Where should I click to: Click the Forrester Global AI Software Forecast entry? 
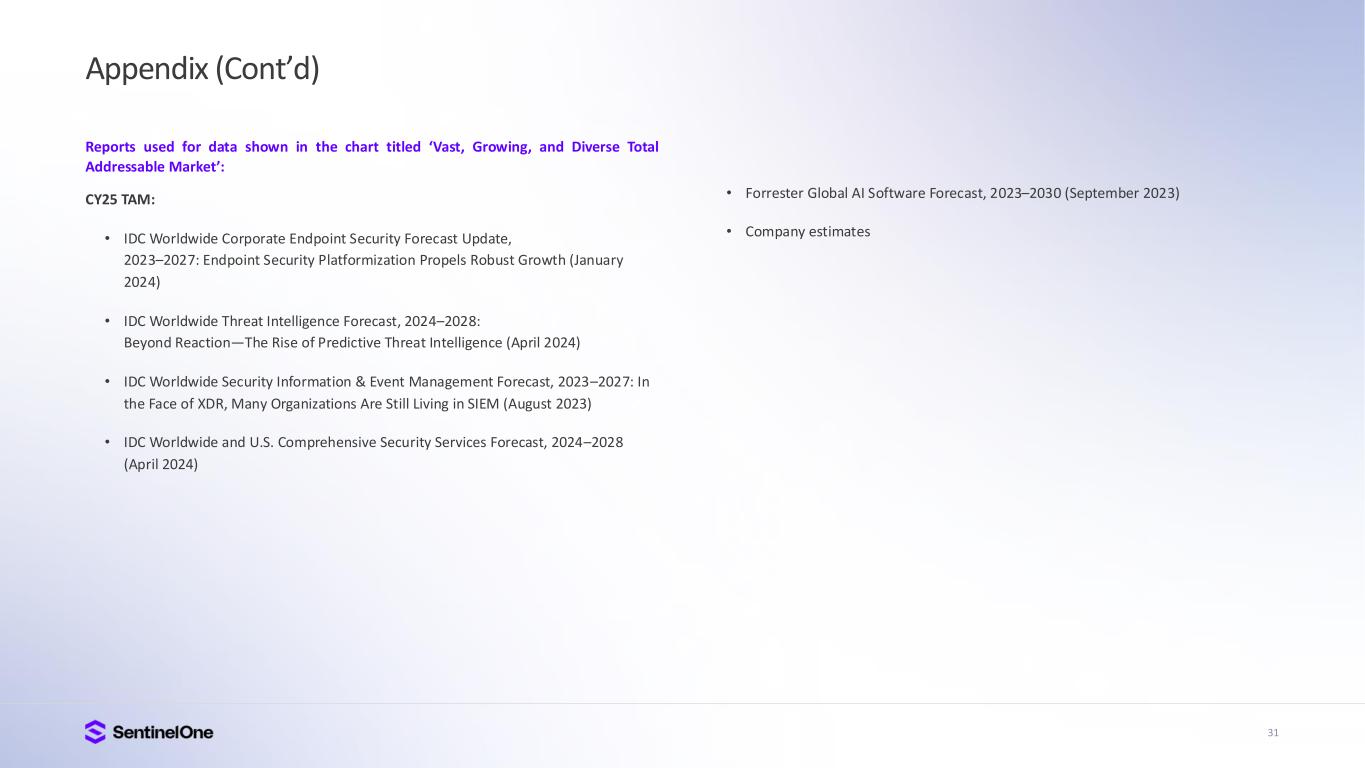pyautogui.click(x=962, y=193)
